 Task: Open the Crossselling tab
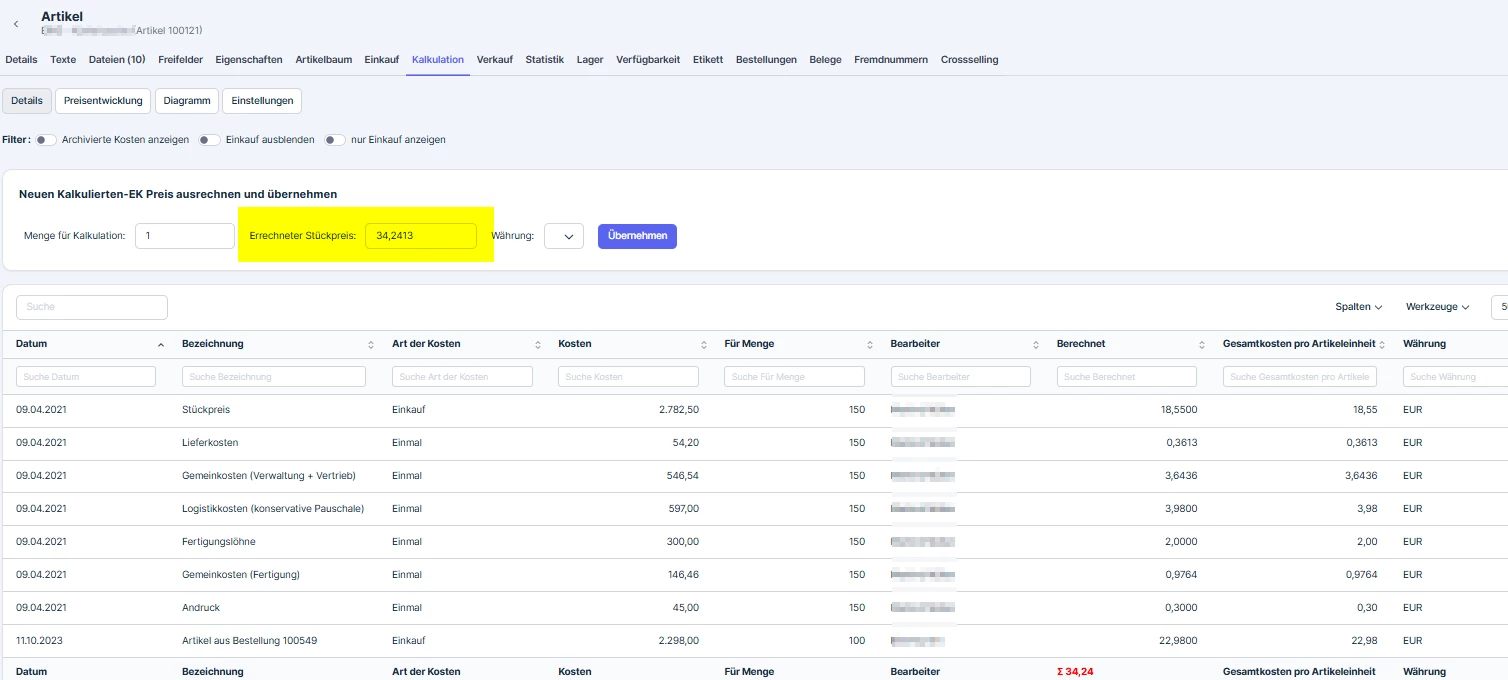point(969,60)
